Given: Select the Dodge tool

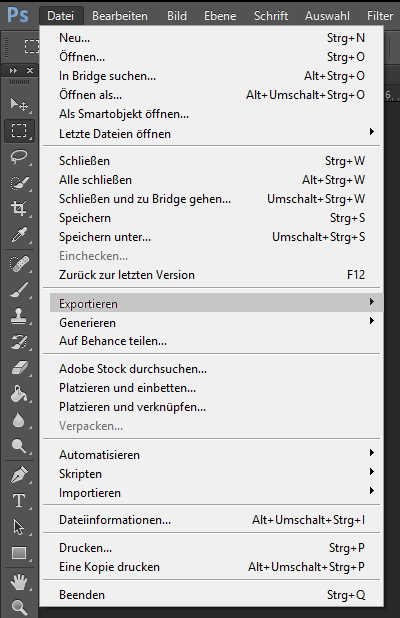Looking at the screenshot, I should (x=19, y=446).
